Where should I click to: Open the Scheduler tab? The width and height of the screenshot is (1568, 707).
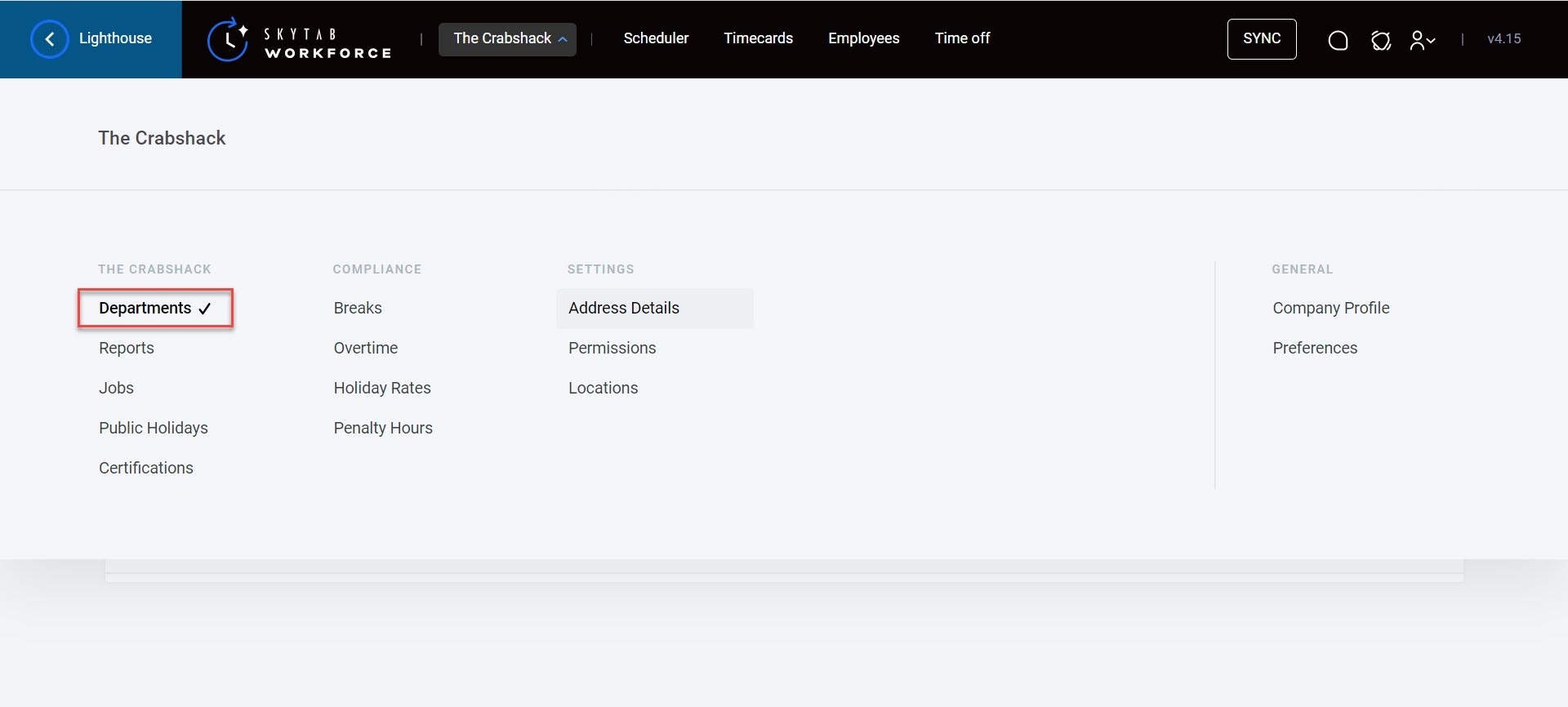[656, 38]
